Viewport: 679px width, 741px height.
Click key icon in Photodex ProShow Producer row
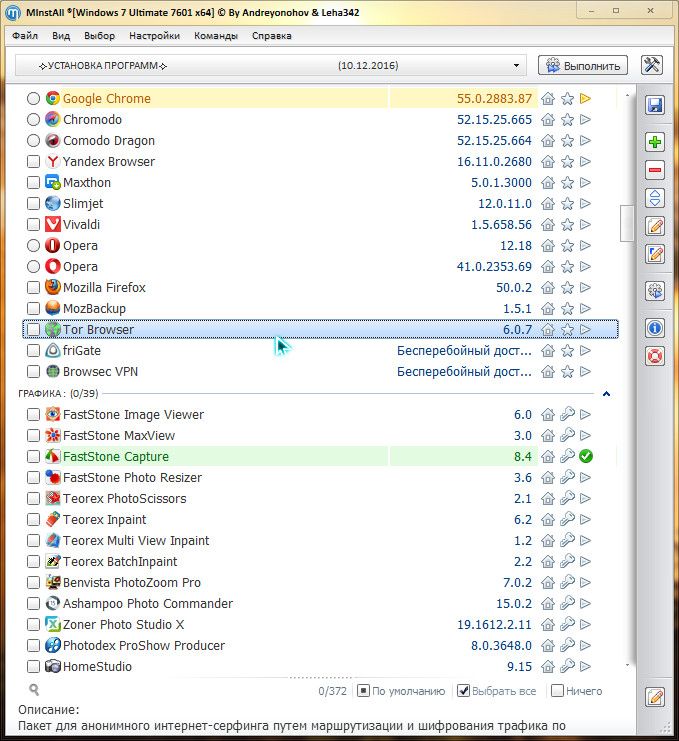(567, 645)
